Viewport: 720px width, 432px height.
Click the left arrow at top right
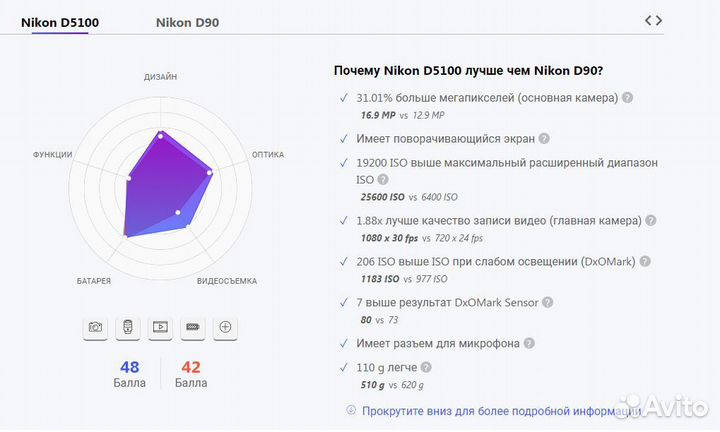pyautogui.click(x=648, y=21)
